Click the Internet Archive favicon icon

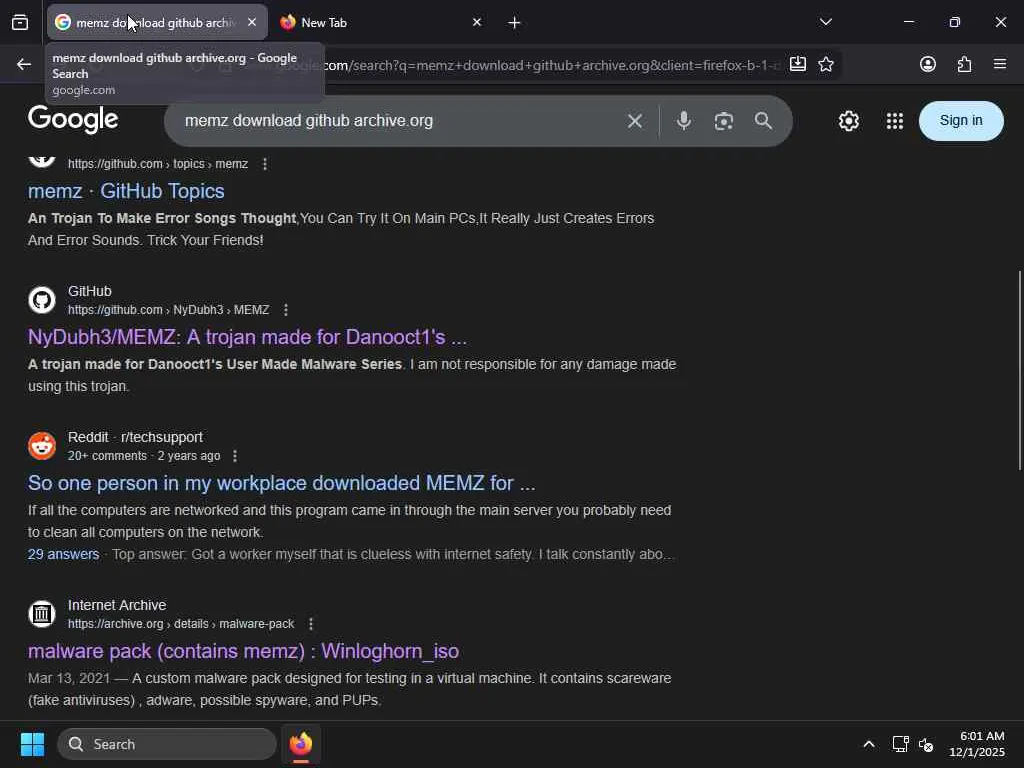tap(42, 614)
